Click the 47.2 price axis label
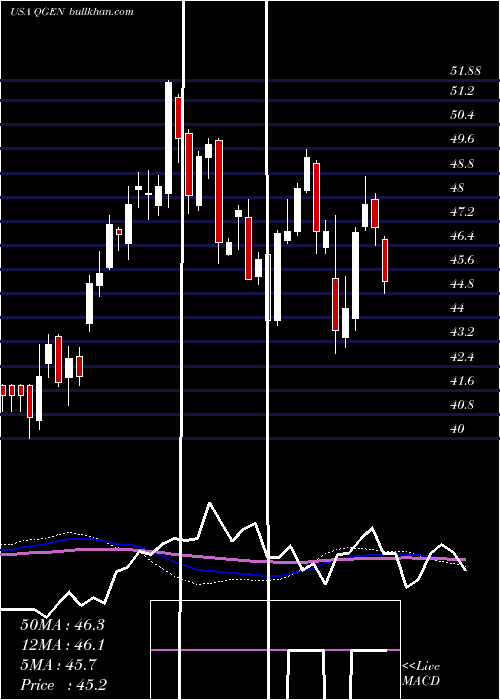This screenshot has width=500, height=700. tap(462, 212)
